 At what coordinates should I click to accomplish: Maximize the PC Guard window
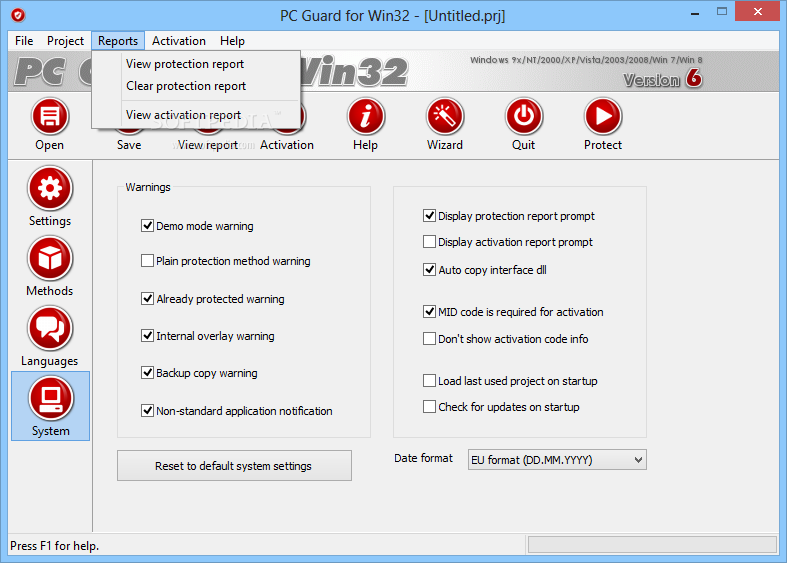coord(722,12)
